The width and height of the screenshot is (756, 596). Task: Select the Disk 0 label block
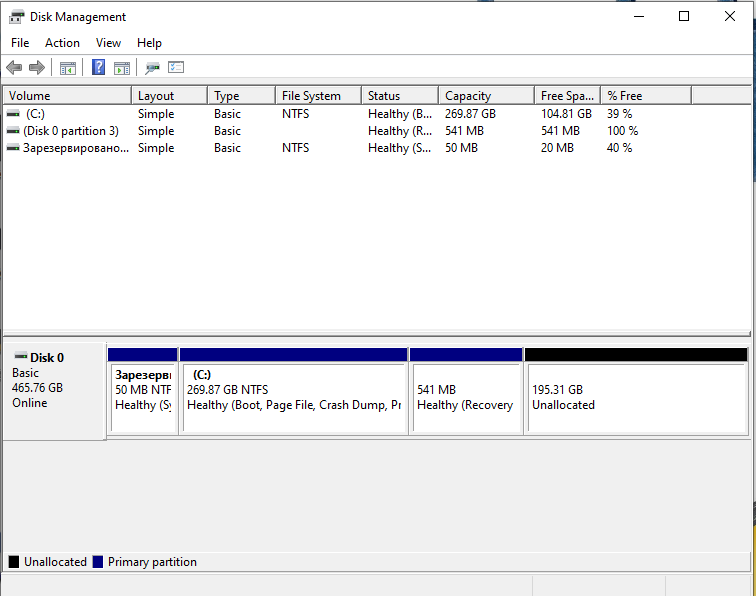[54, 391]
